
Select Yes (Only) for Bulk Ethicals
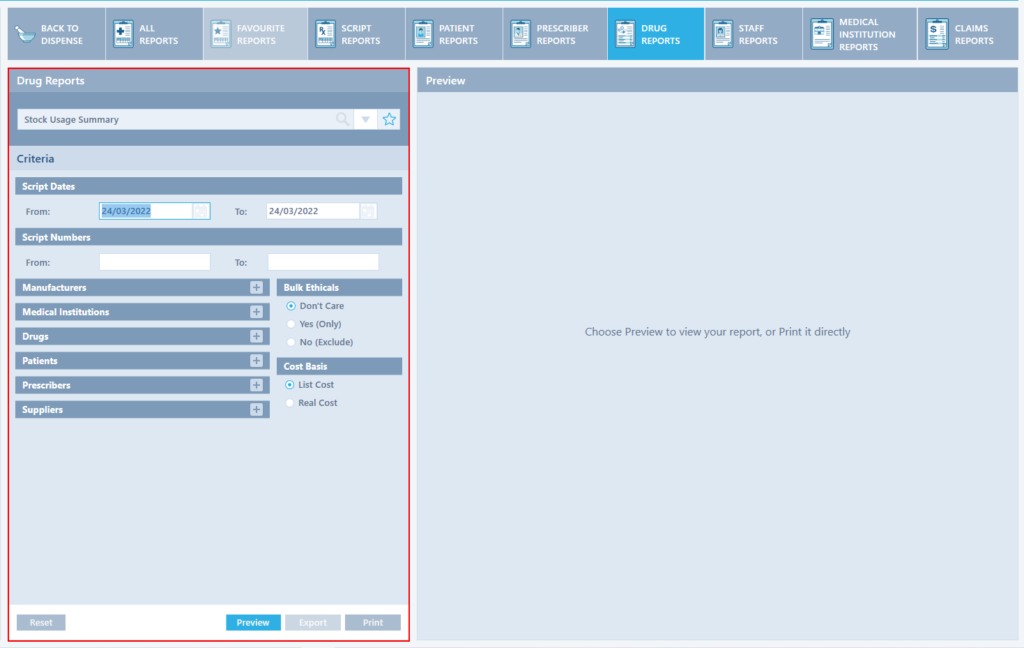point(291,324)
